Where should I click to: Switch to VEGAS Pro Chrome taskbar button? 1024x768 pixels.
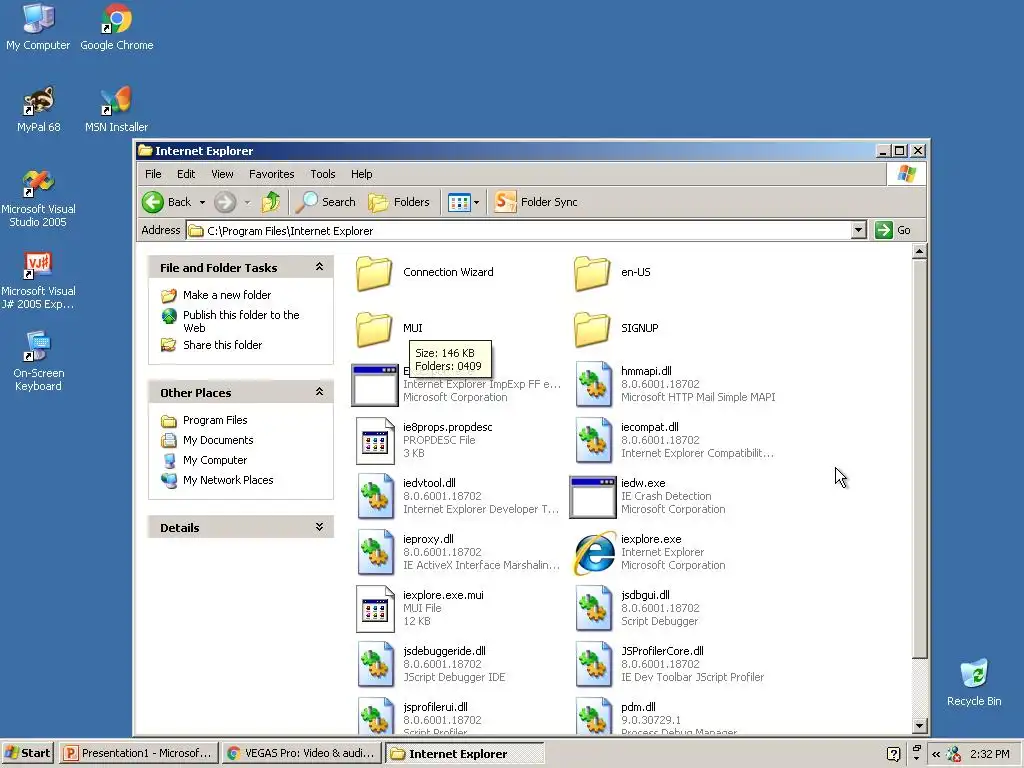[301, 753]
